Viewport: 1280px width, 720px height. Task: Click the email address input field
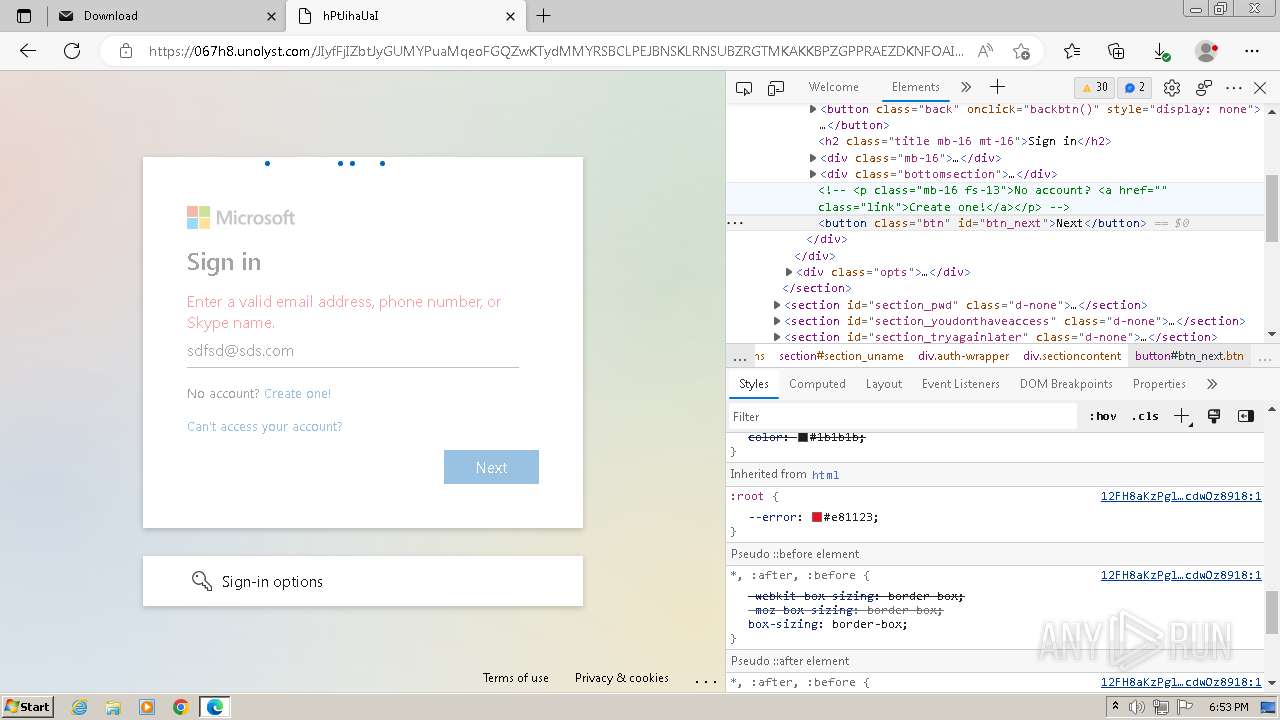pyautogui.click(x=353, y=351)
